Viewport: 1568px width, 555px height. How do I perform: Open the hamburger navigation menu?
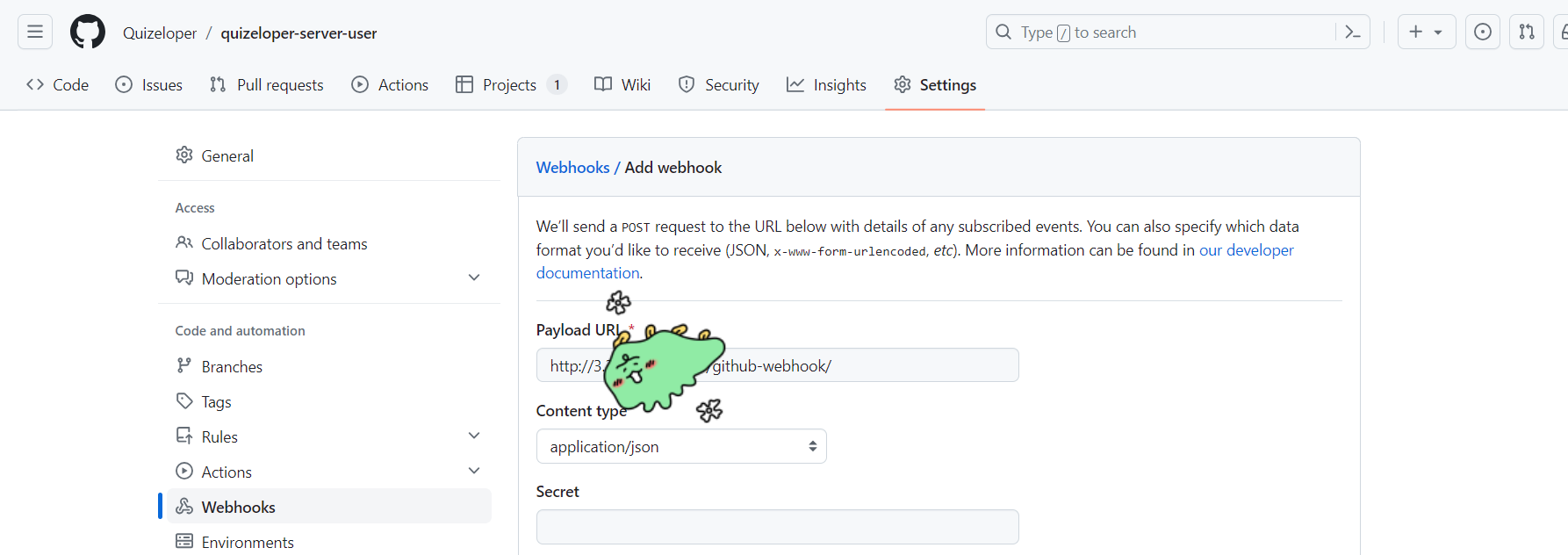tap(35, 32)
